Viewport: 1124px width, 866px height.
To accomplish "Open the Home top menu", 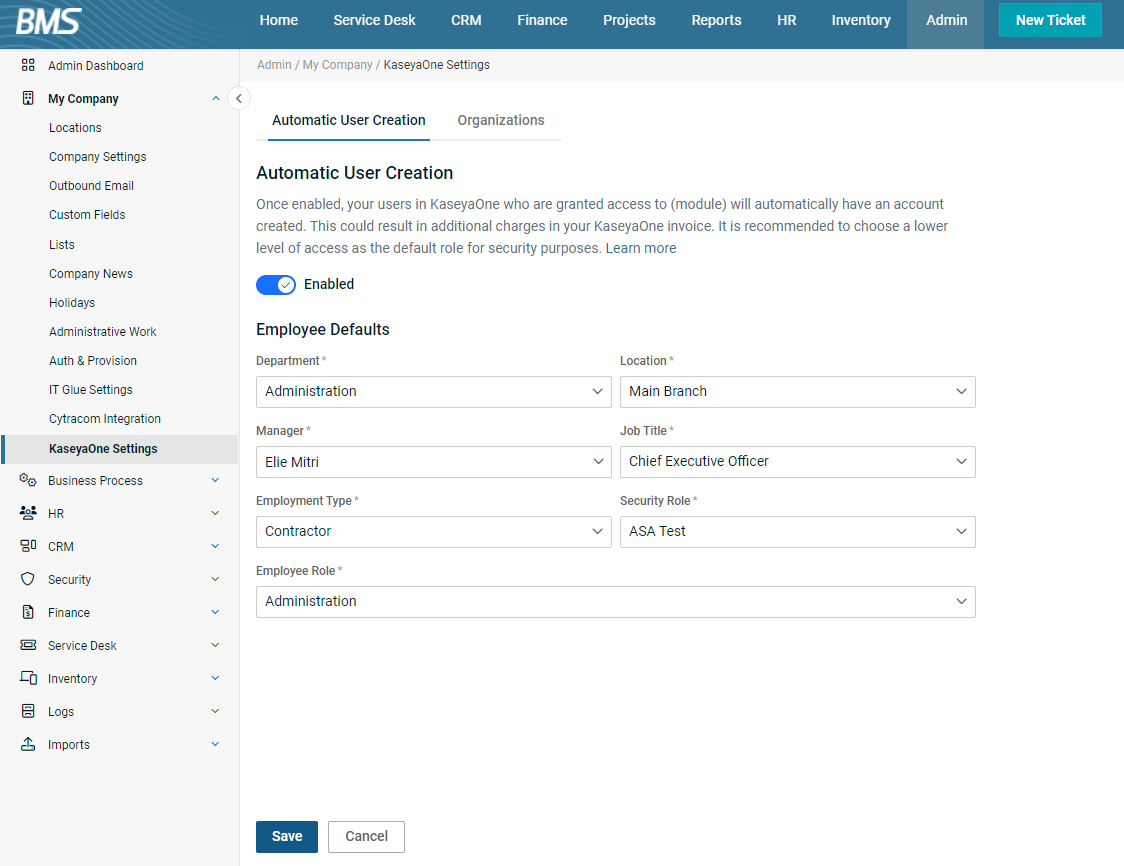I will point(279,21).
